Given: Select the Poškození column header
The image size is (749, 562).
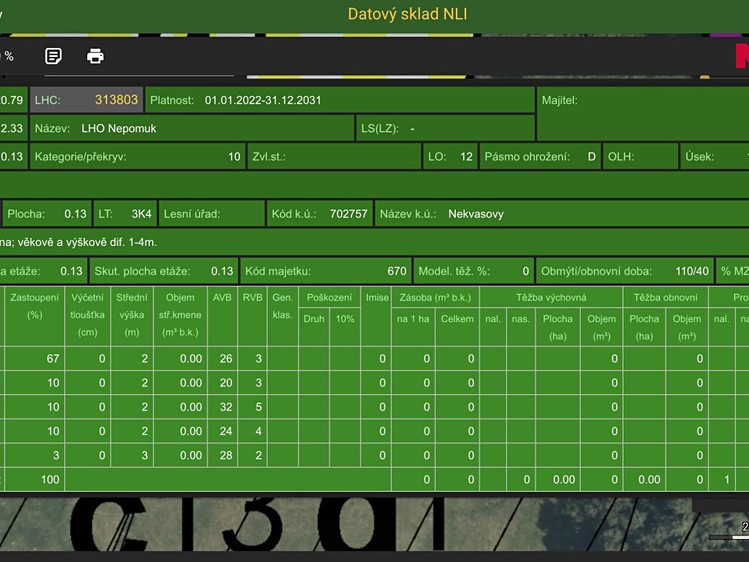Looking at the screenshot, I should click(329, 297).
